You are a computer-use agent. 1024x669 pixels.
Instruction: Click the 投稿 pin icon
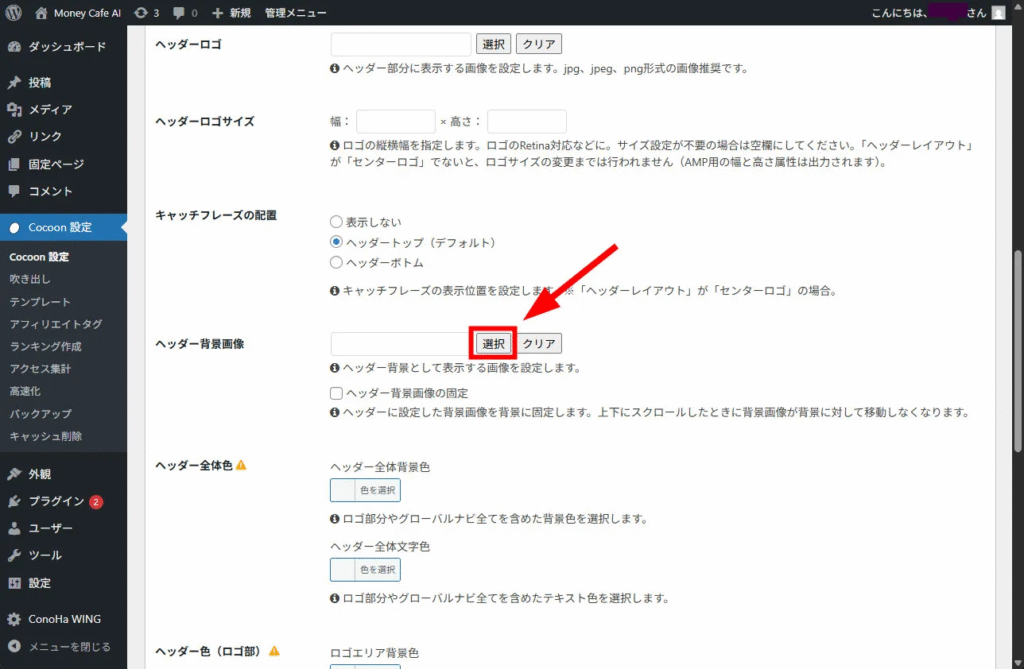[14, 82]
